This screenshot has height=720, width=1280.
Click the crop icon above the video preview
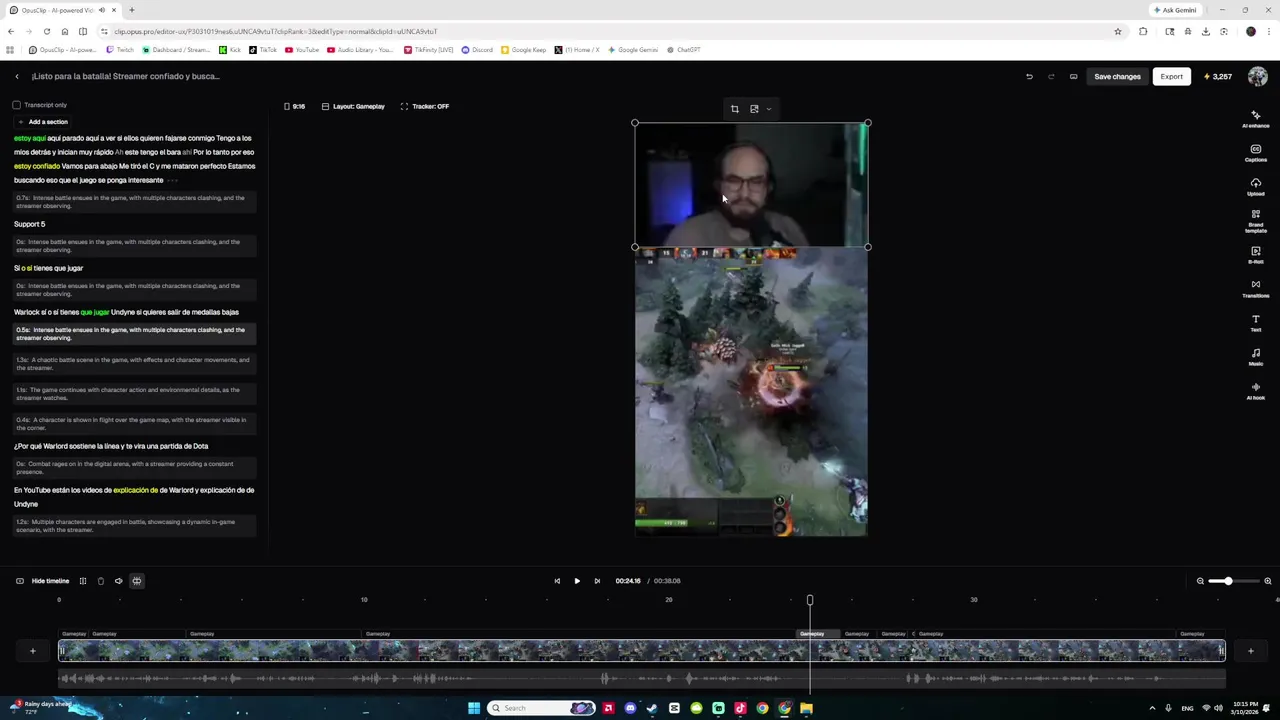(734, 109)
